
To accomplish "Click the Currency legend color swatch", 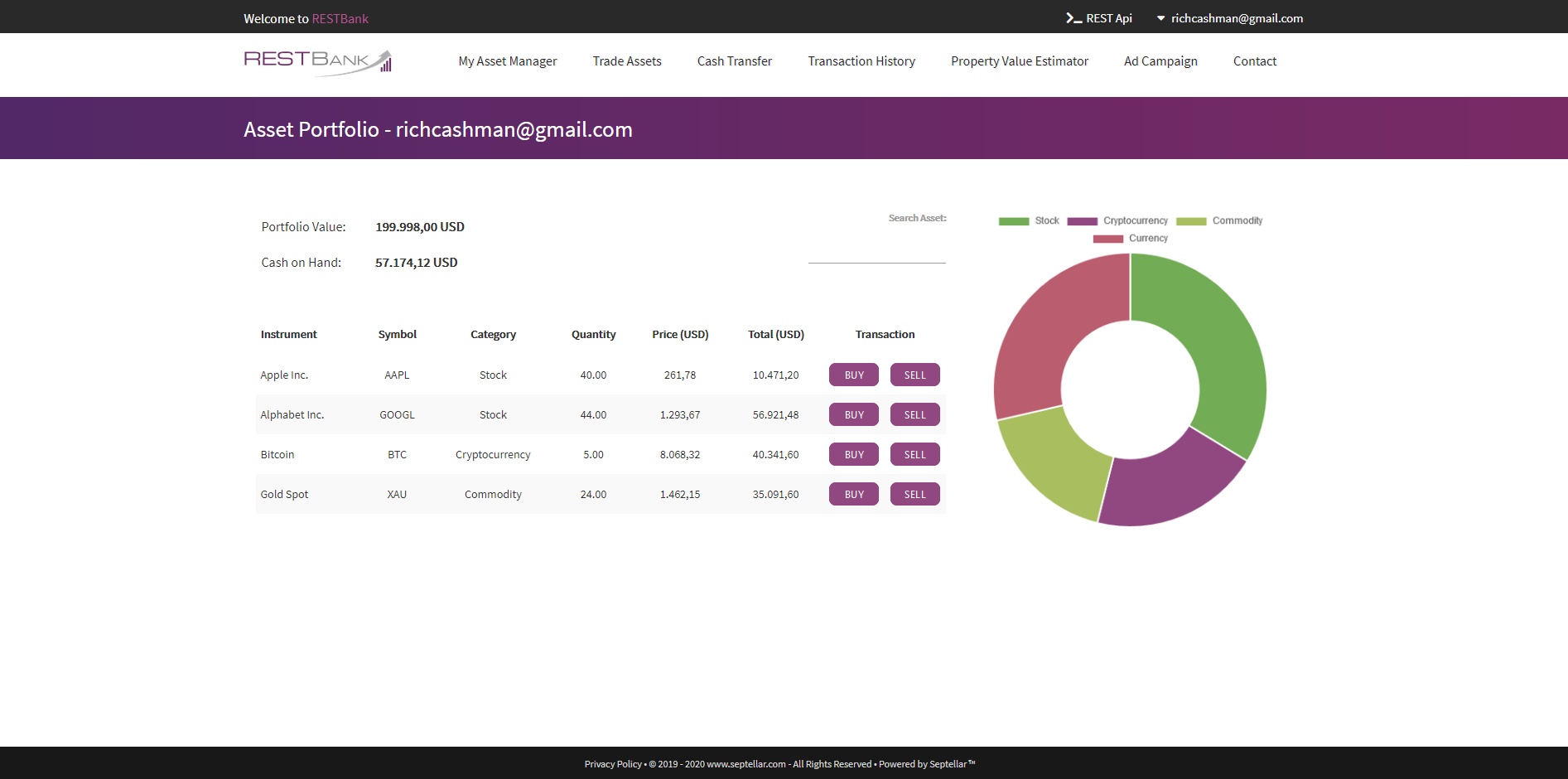I will (1108, 239).
